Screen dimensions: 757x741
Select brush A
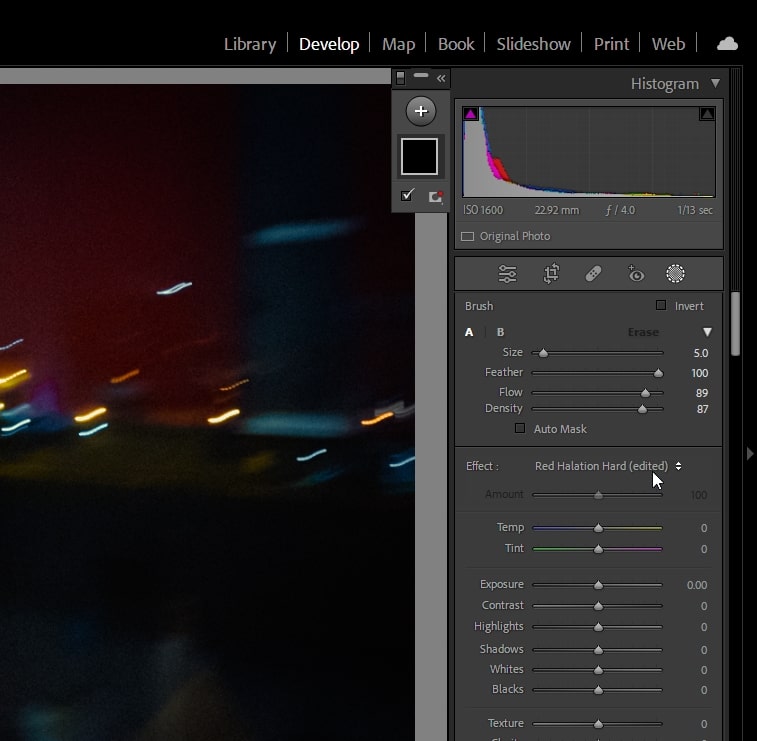tap(469, 332)
